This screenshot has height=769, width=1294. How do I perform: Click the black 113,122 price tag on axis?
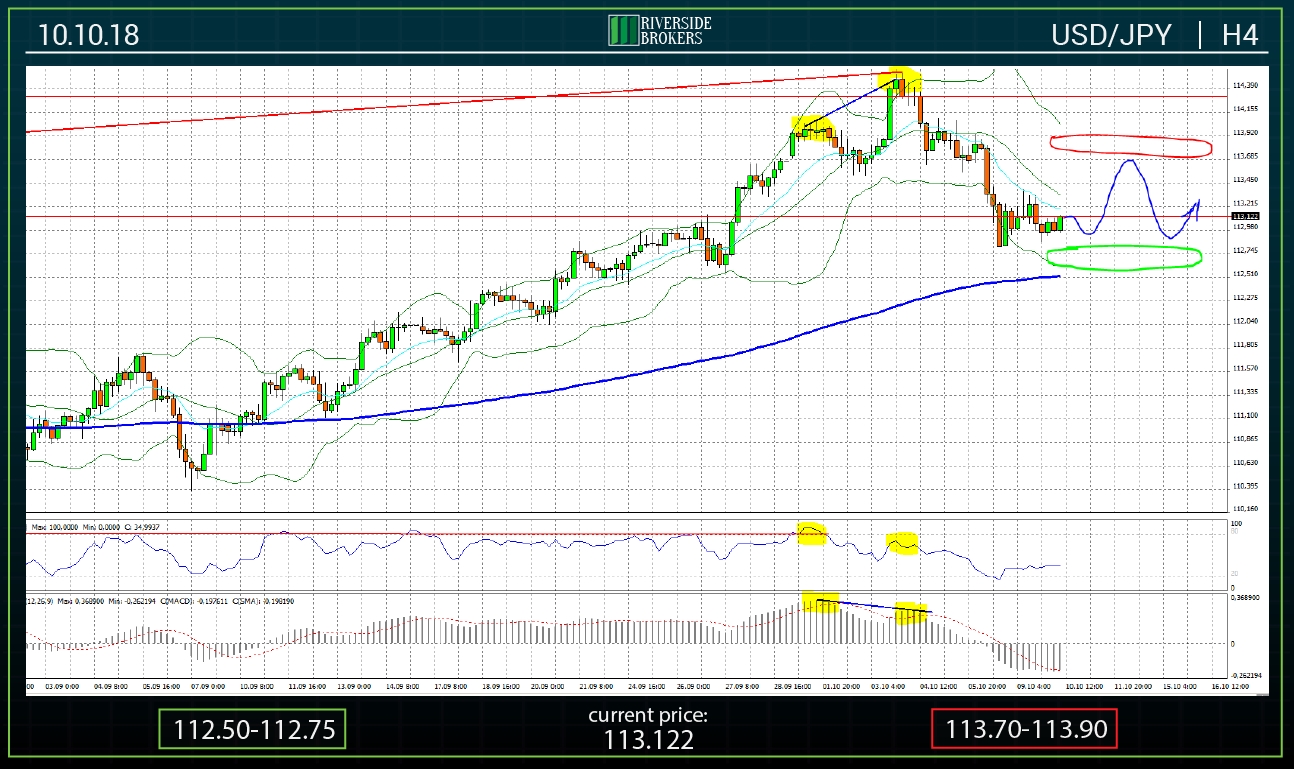tap(1245, 216)
